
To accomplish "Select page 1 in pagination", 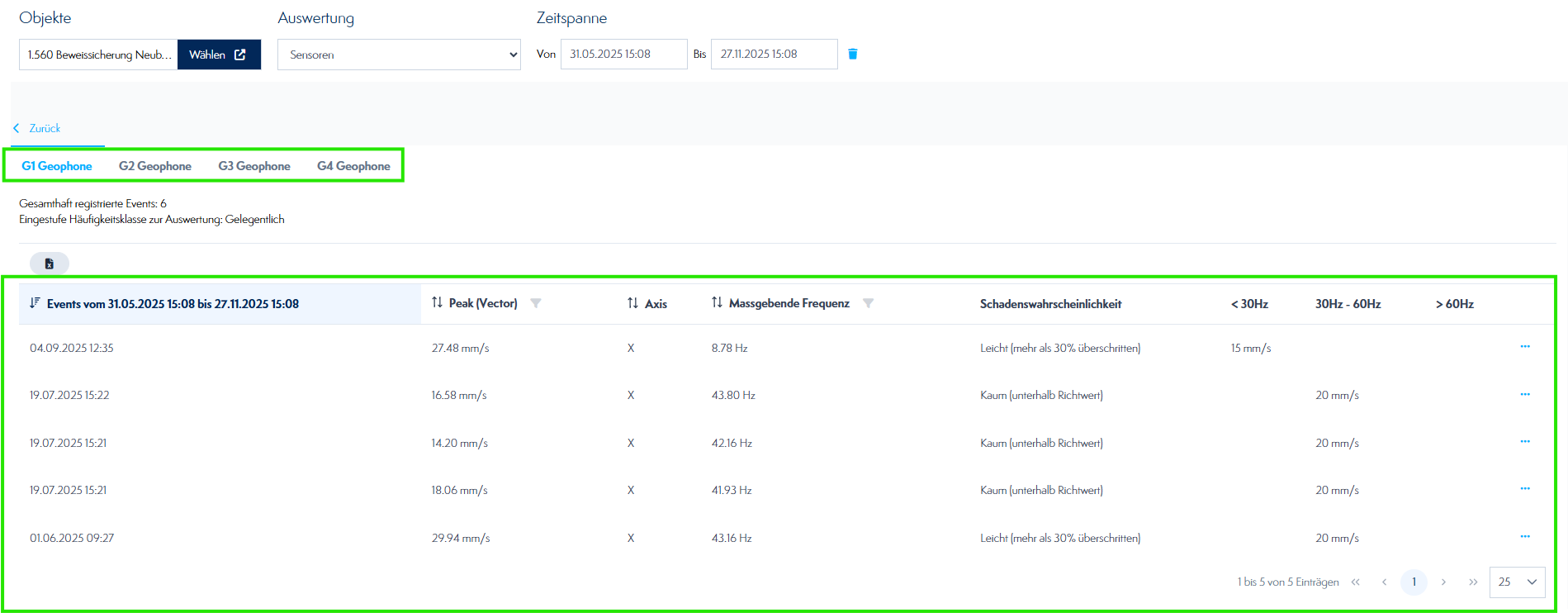I will pos(1414,582).
